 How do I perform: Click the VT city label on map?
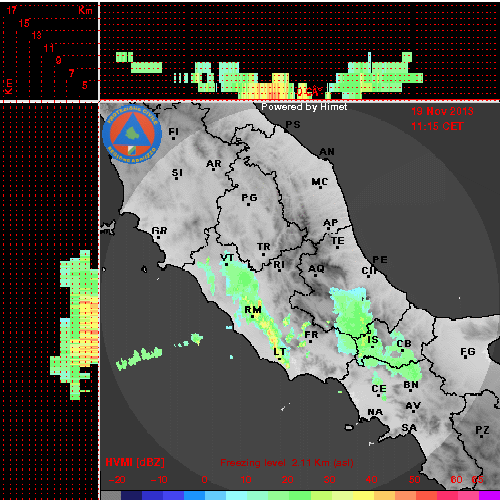click(227, 257)
